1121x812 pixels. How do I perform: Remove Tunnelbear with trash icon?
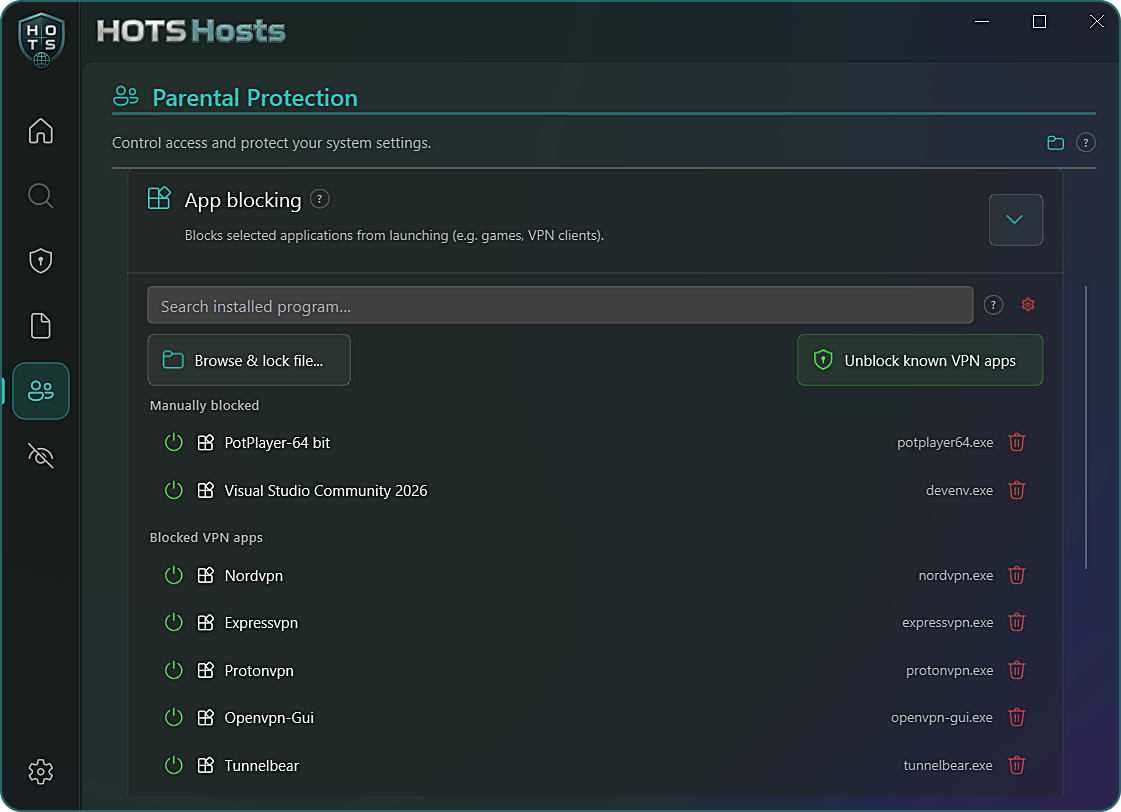(x=1017, y=766)
